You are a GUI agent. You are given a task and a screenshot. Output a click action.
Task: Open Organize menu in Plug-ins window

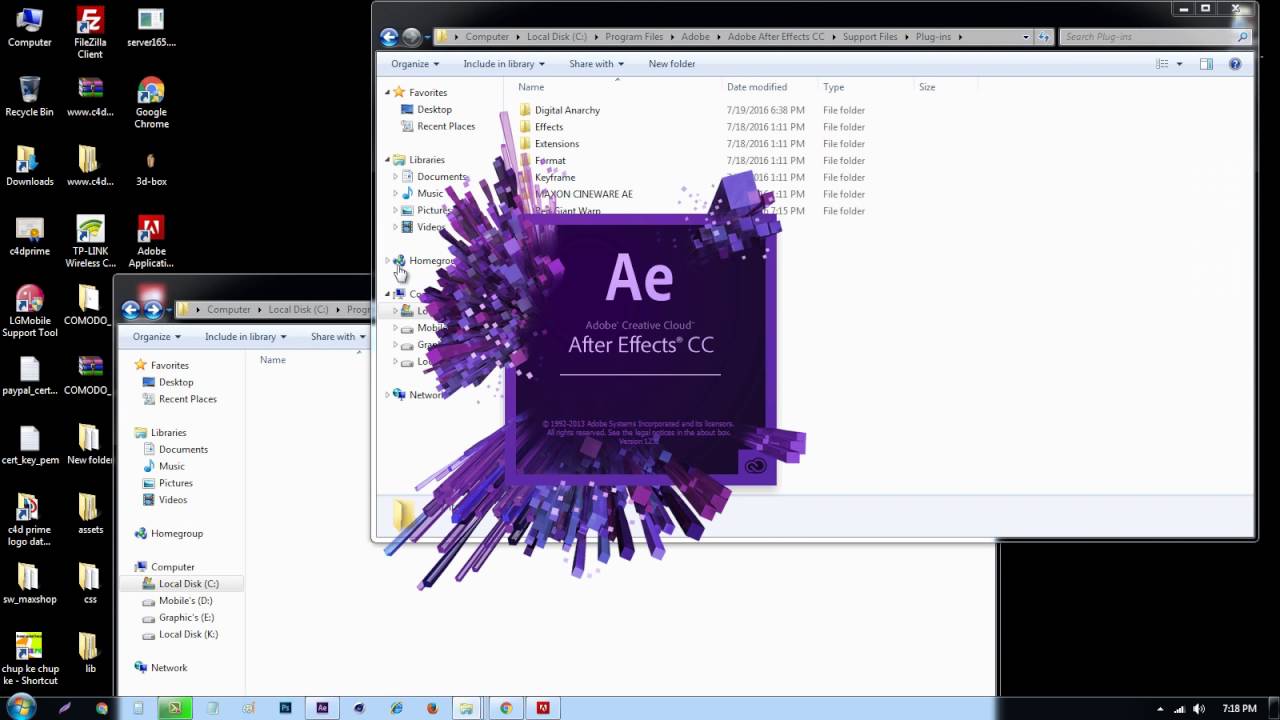(415, 64)
